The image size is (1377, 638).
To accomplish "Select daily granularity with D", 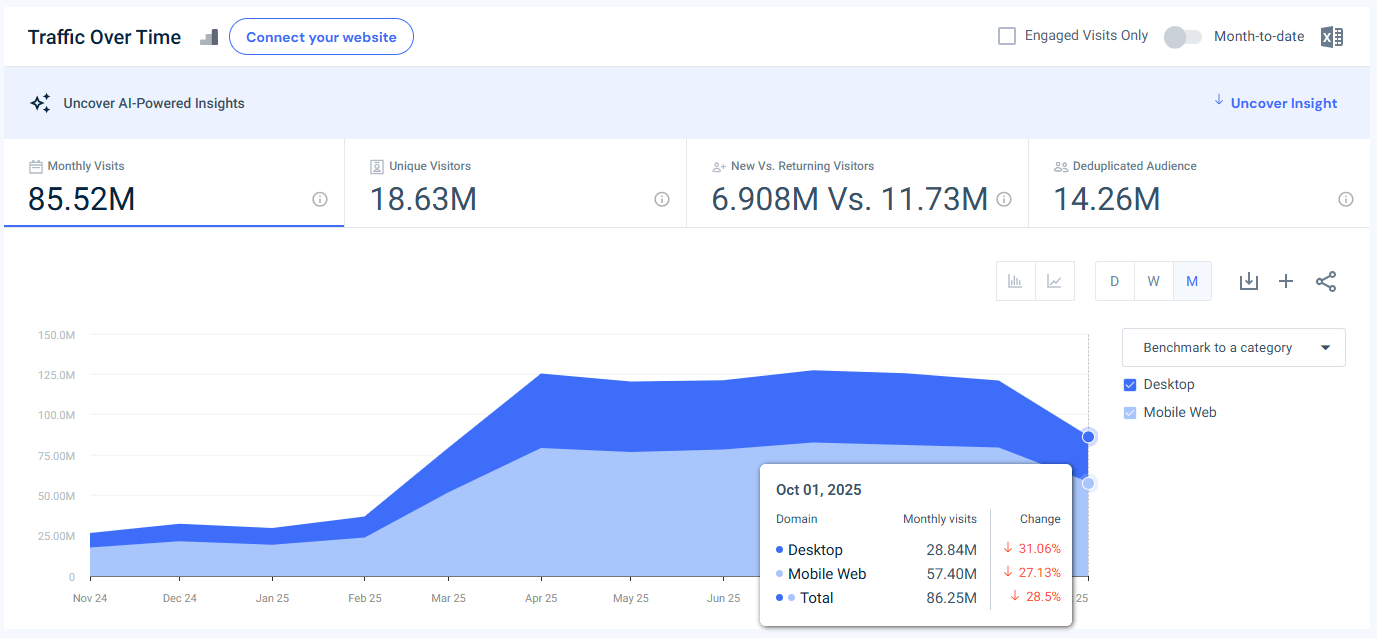I will click(x=1114, y=281).
